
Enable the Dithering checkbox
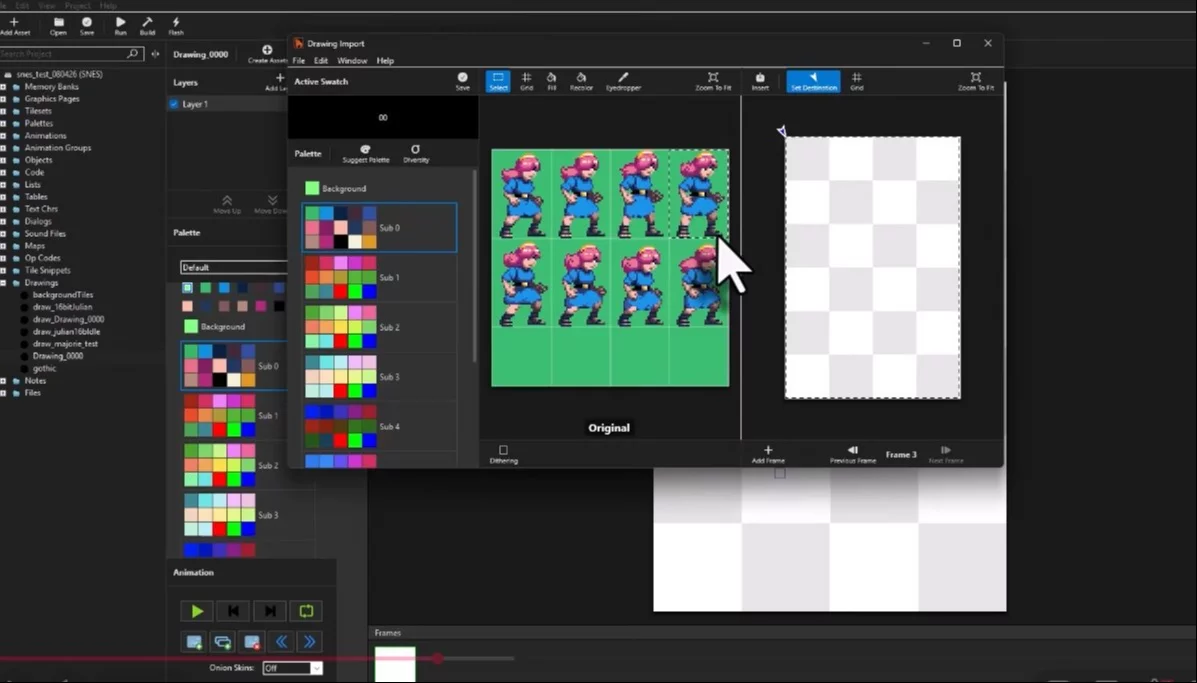(x=503, y=450)
